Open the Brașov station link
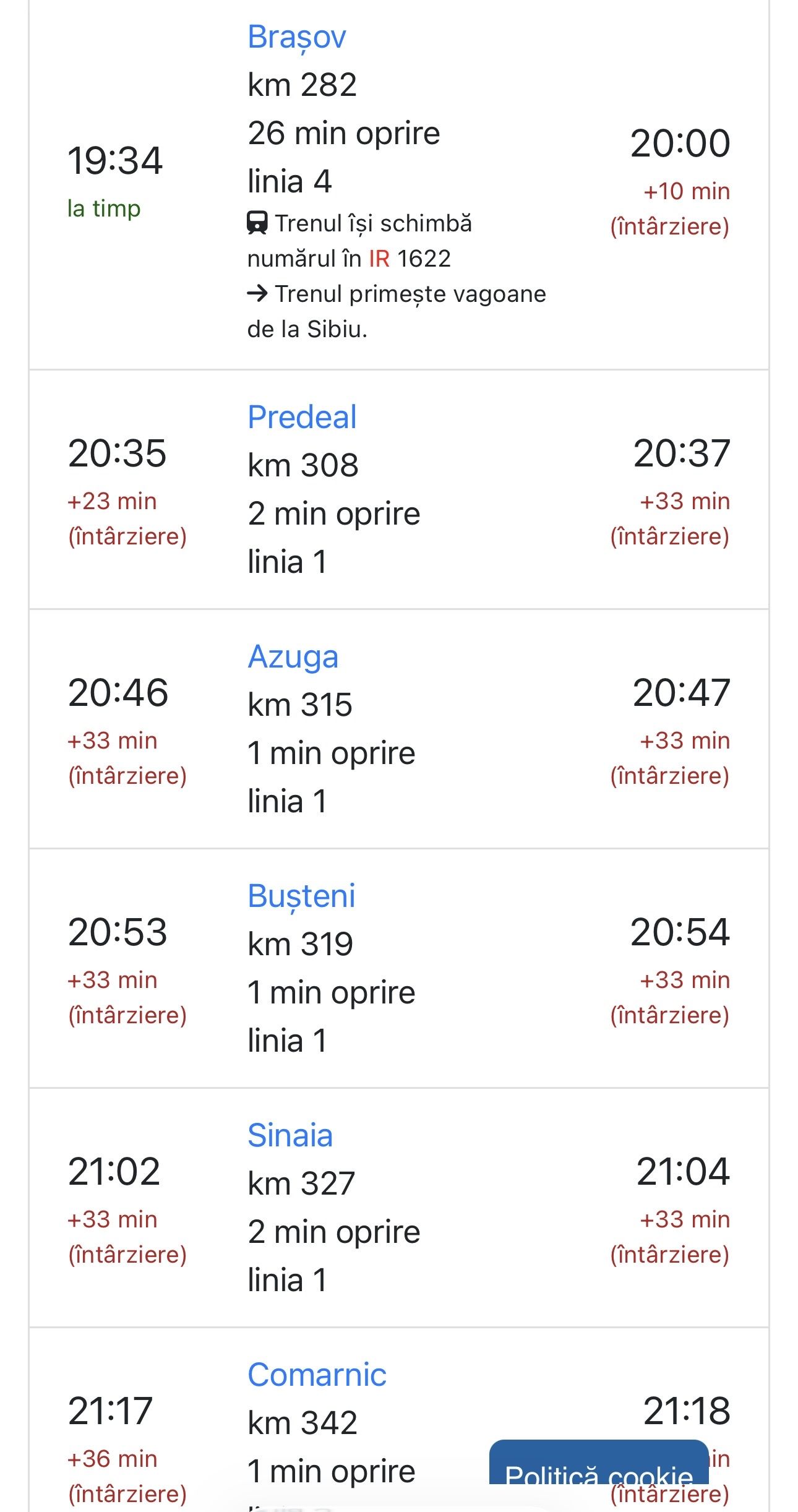Screen dimensions: 798x1512 296,37
